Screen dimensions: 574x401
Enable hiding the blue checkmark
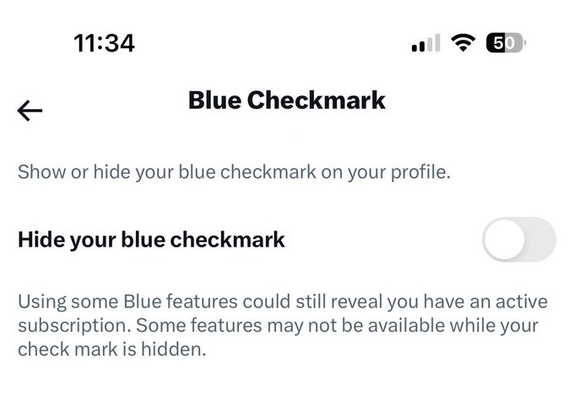[x=519, y=240]
